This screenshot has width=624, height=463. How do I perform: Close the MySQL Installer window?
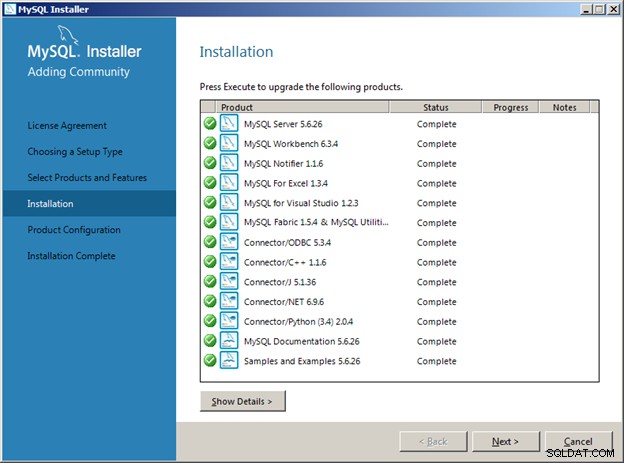click(x=613, y=9)
